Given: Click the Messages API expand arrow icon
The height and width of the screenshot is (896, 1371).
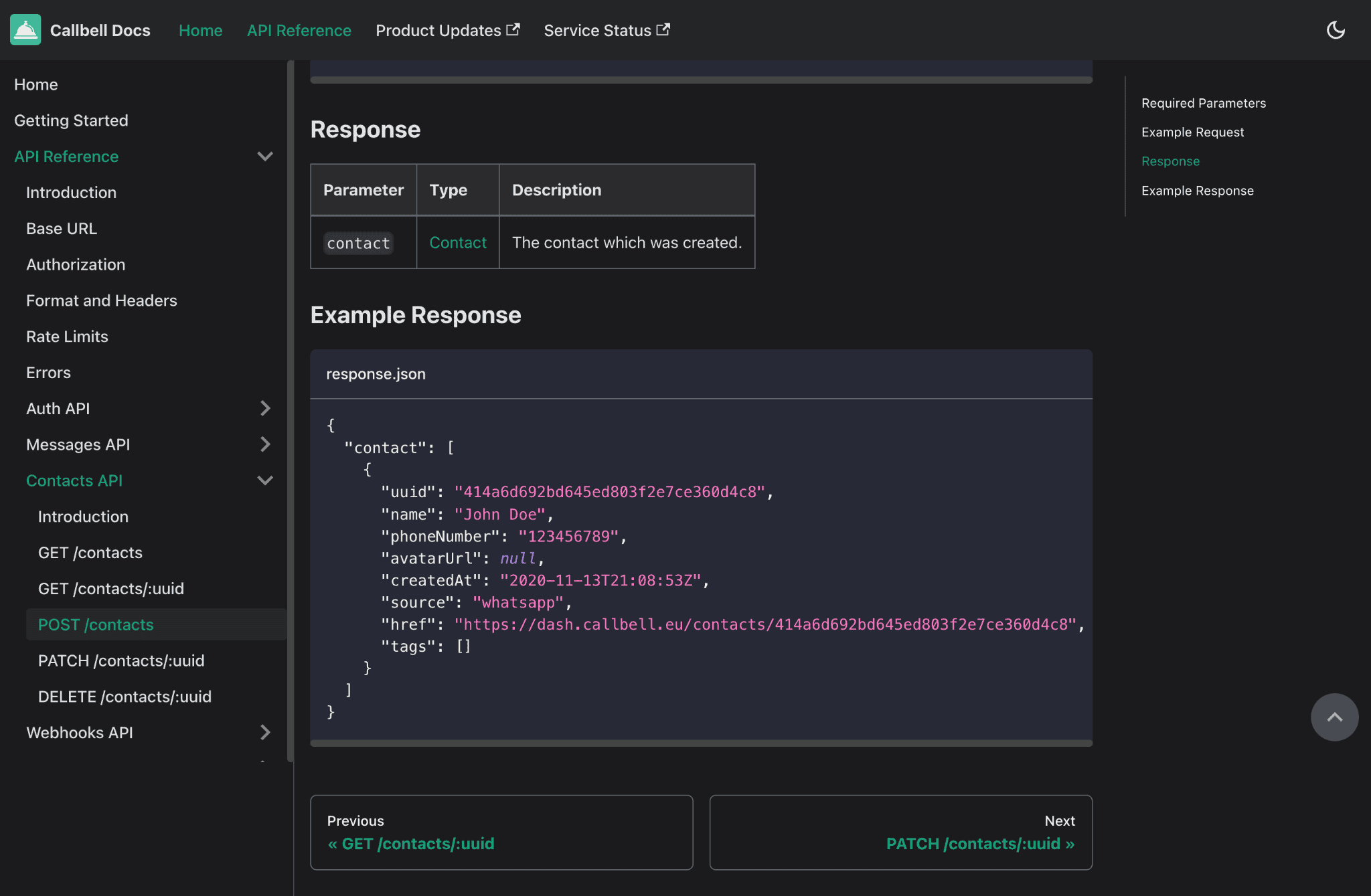Looking at the screenshot, I should point(265,444).
